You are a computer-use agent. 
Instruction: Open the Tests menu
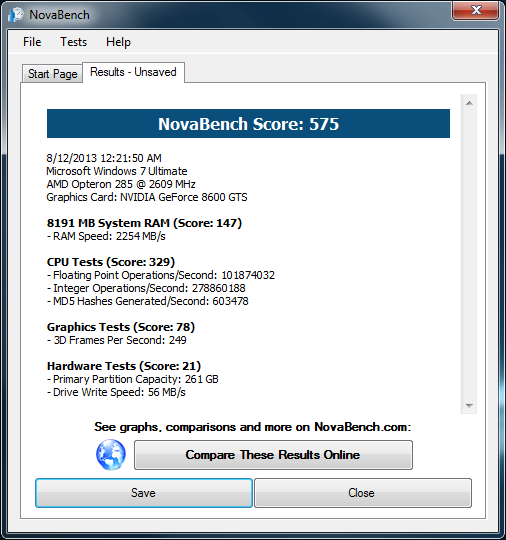(x=73, y=42)
